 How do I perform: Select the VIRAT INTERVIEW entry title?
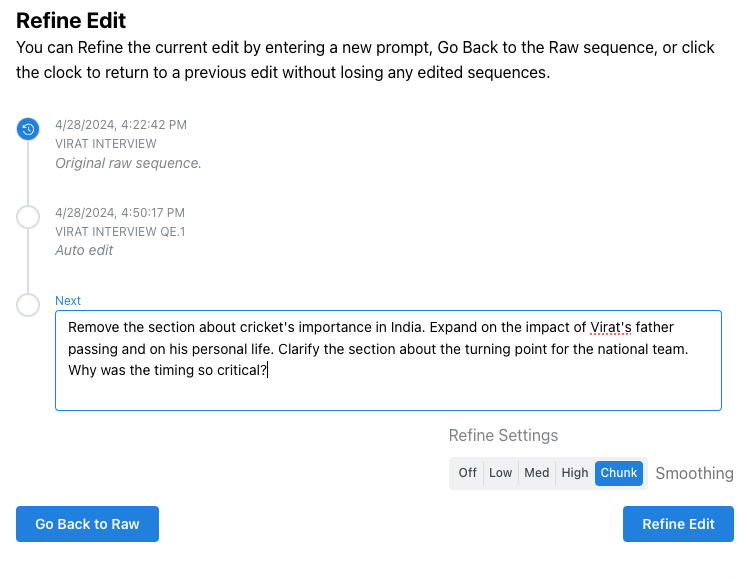(106, 143)
